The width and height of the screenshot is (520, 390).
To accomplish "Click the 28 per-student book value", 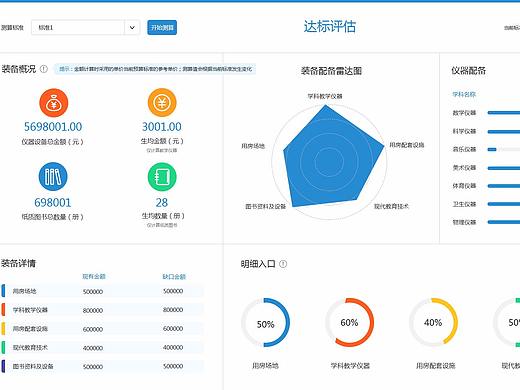I will pyautogui.click(x=162, y=202).
